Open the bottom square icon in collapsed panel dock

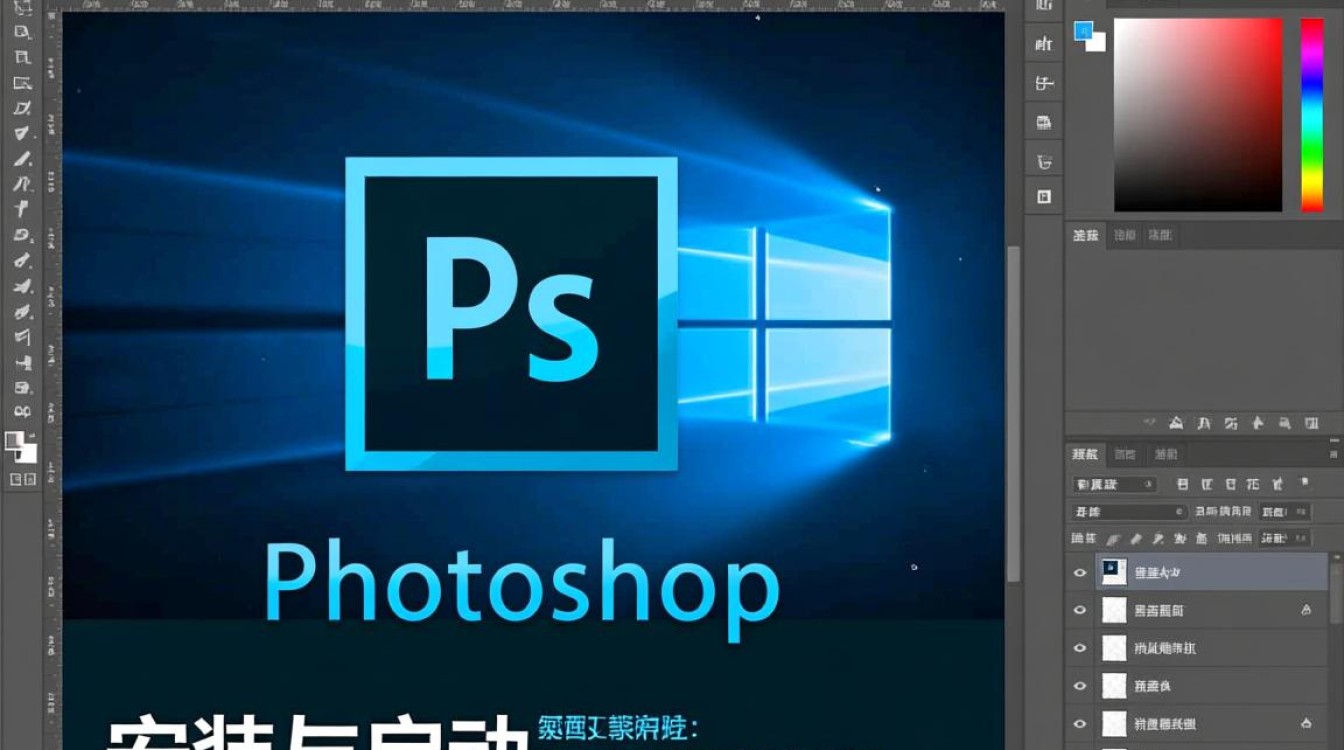point(1044,196)
